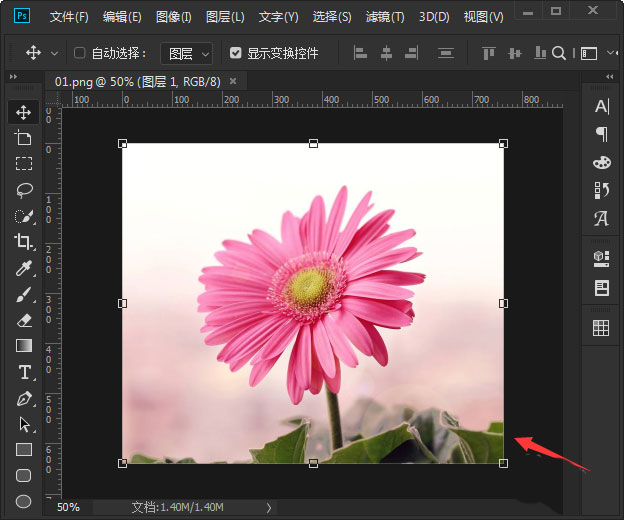This screenshot has height=520, width=624.
Task: Open the 图像(I) menu
Action: pos(174,17)
